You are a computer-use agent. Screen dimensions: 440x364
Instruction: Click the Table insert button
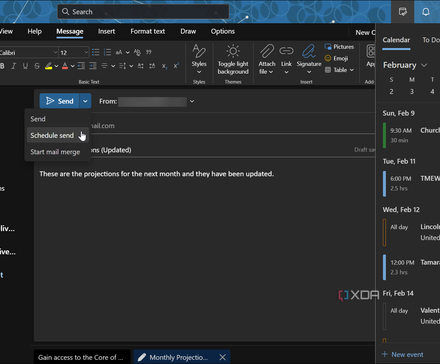339,70
